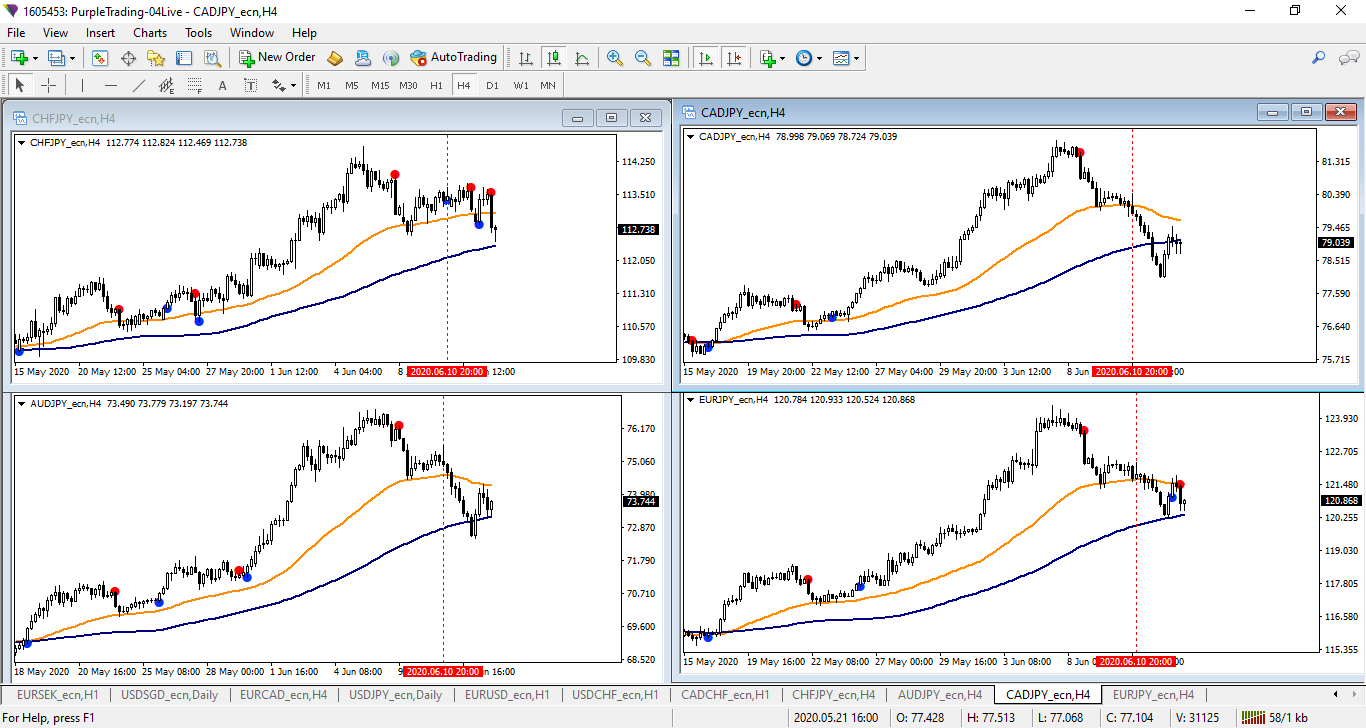Open the Insert menu
Image resolution: width=1366 pixels, height=728 pixels.
coord(100,33)
